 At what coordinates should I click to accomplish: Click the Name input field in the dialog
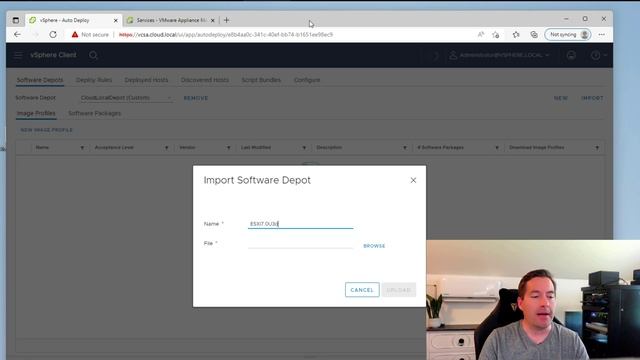click(300, 224)
